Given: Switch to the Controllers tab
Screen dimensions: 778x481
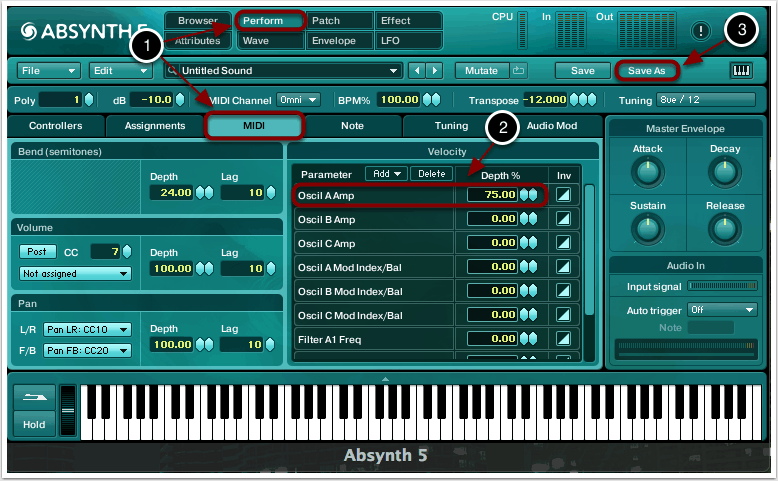Looking at the screenshot, I should click(x=56, y=126).
